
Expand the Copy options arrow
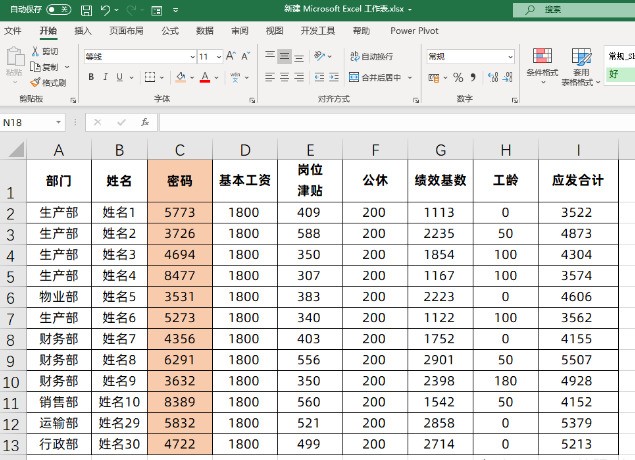(67, 67)
